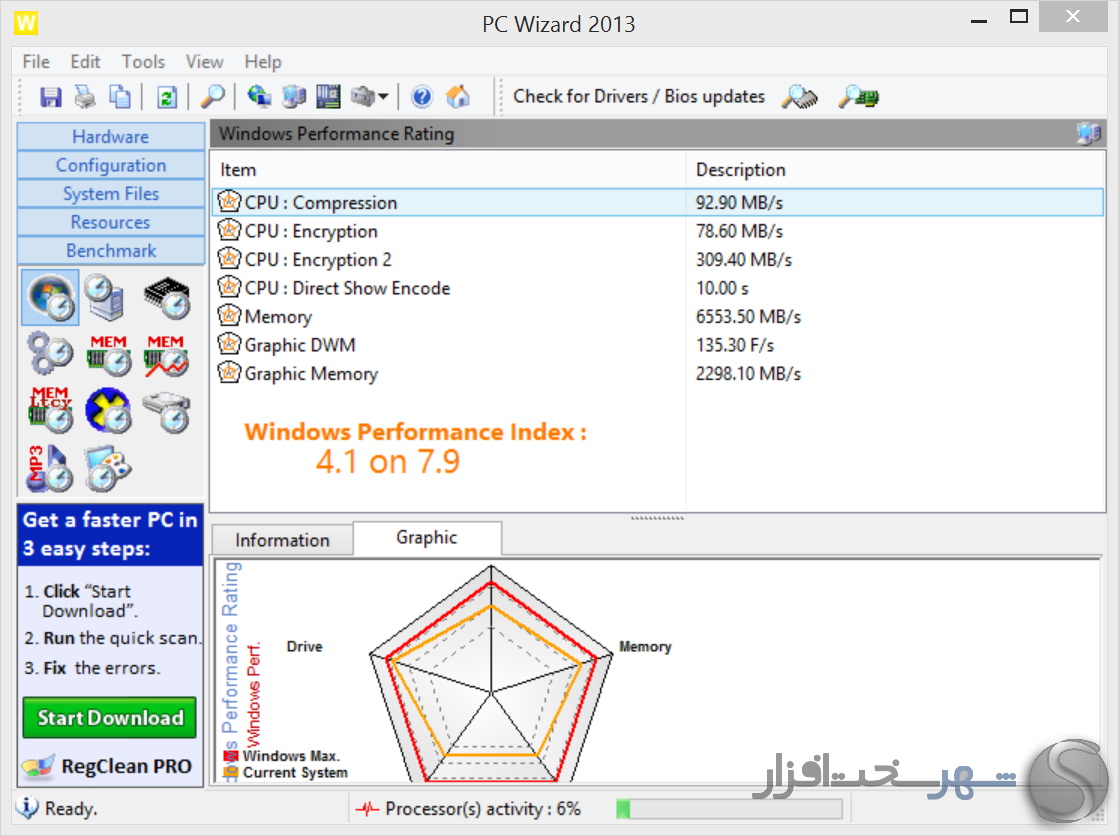Select the CPU : Encryption row
This screenshot has width=1119, height=836.
point(658,231)
